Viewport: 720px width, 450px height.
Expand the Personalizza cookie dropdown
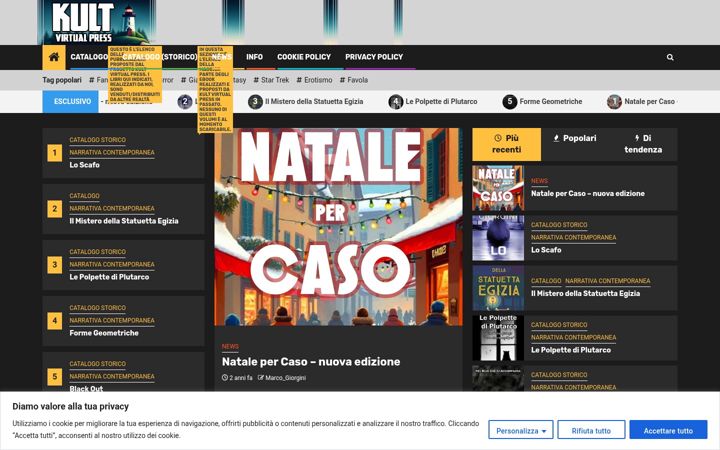click(521, 430)
